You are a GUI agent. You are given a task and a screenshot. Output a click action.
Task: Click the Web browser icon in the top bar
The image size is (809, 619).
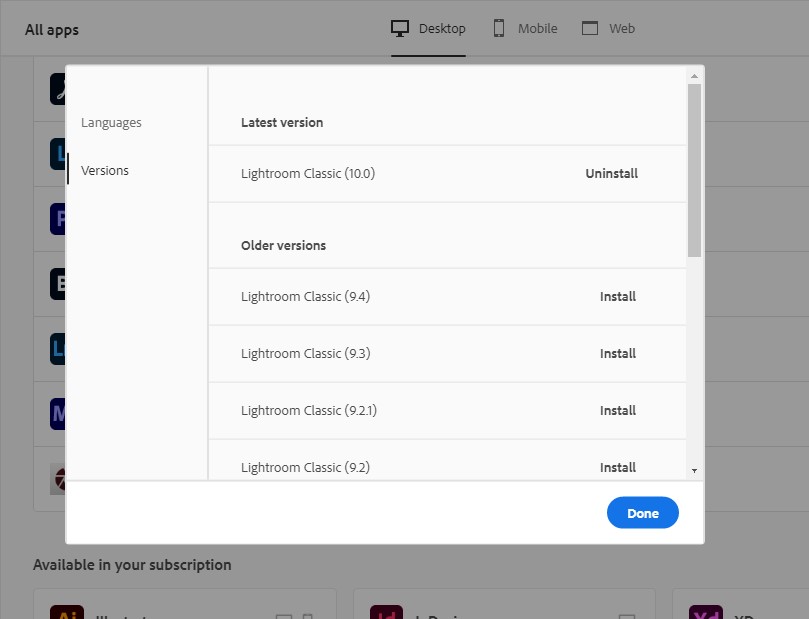click(x=590, y=28)
